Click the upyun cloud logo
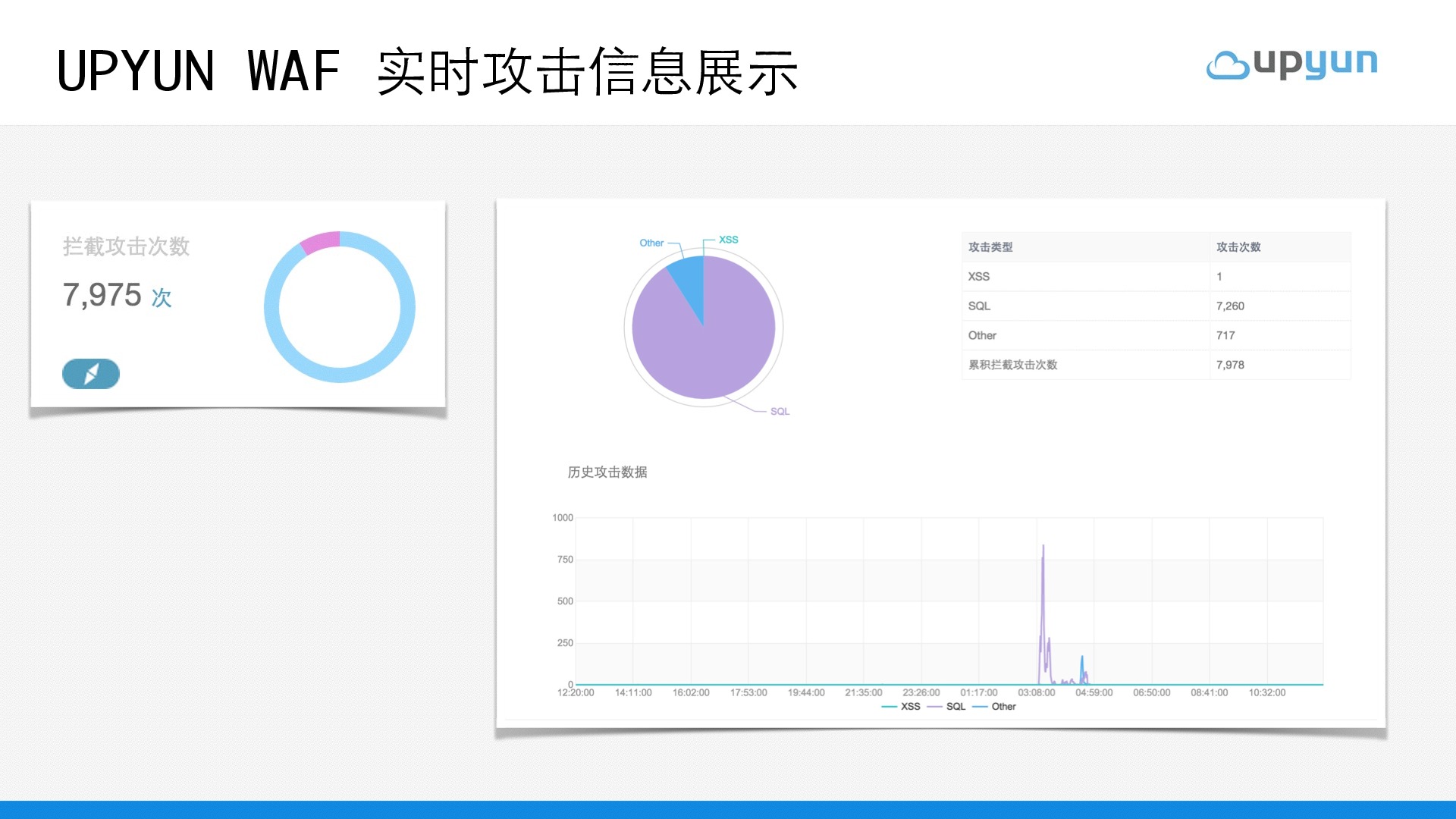 coord(1291,64)
